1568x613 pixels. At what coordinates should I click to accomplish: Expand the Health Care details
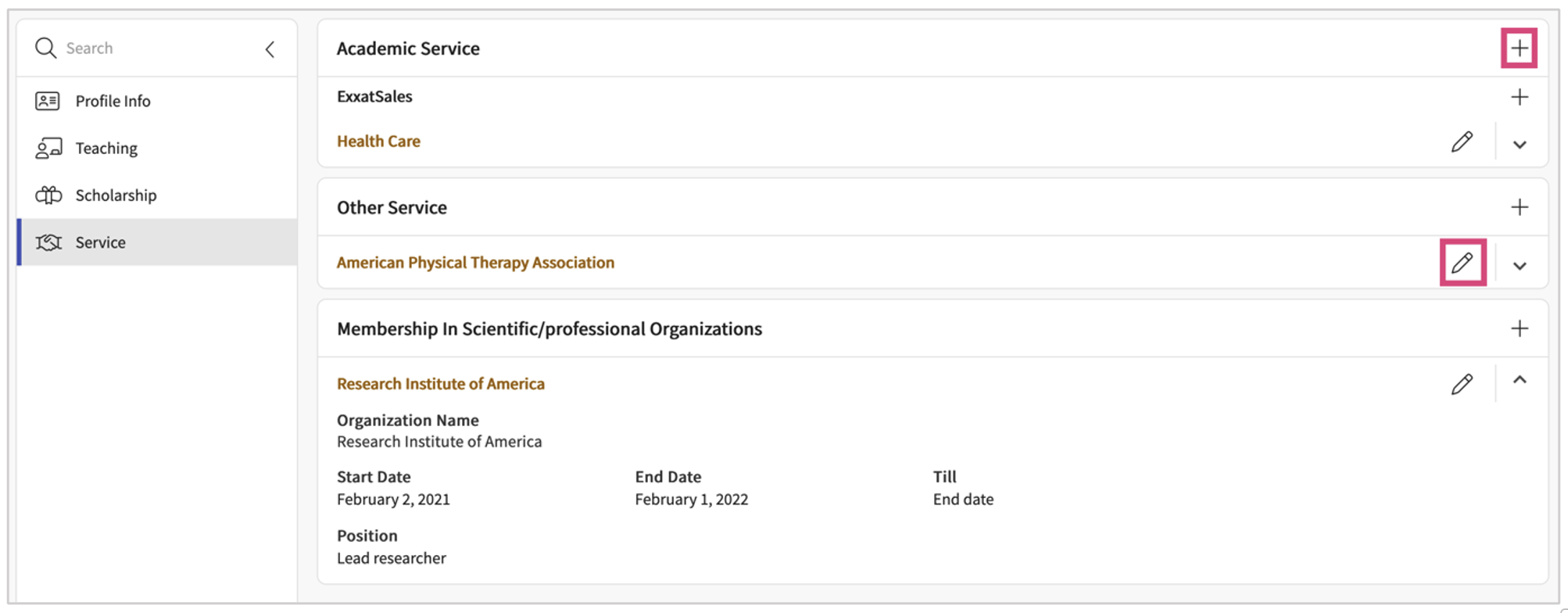[1519, 145]
